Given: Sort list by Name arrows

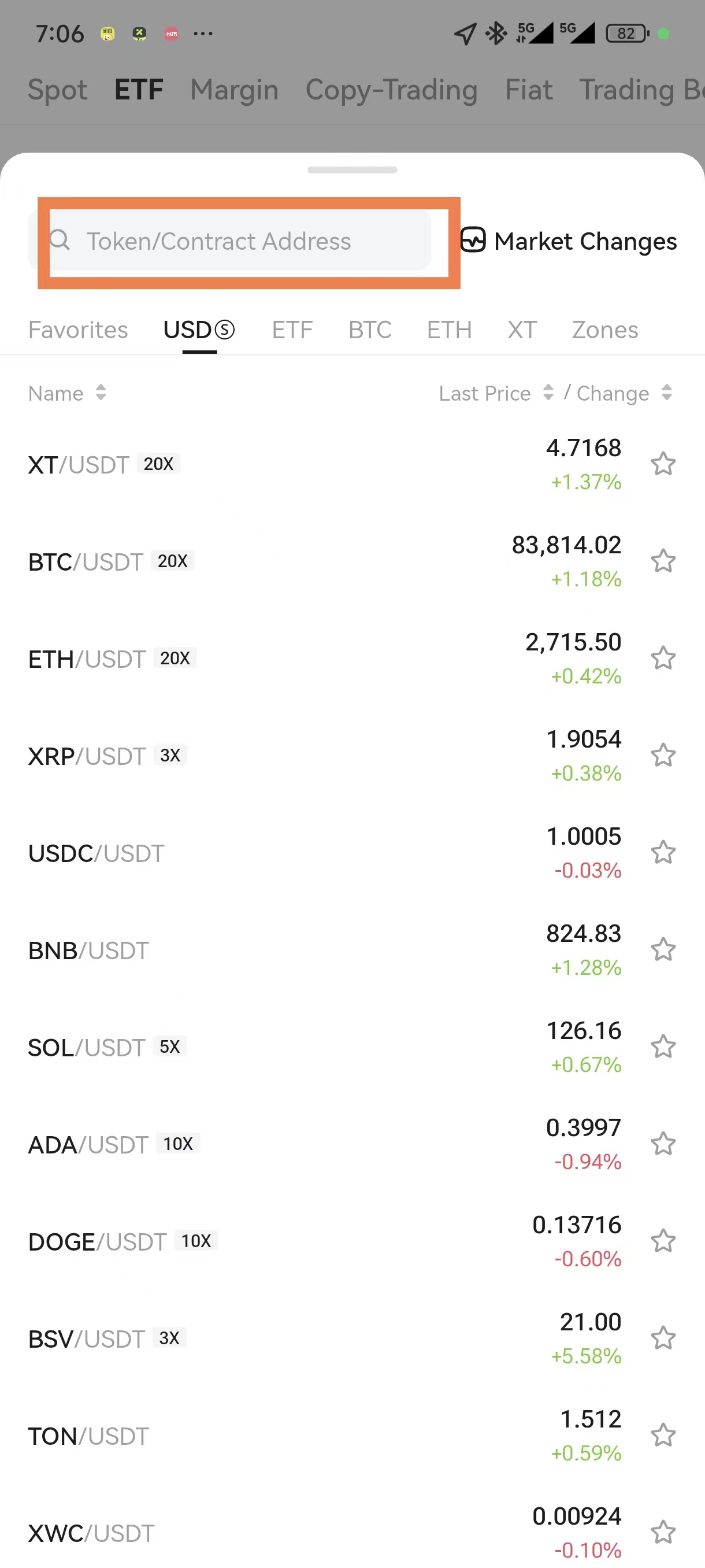Looking at the screenshot, I should click(101, 393).
